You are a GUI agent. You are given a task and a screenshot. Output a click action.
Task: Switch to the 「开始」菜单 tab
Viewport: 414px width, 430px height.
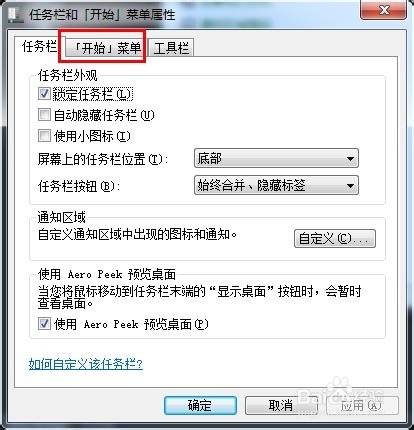[106, 48]
